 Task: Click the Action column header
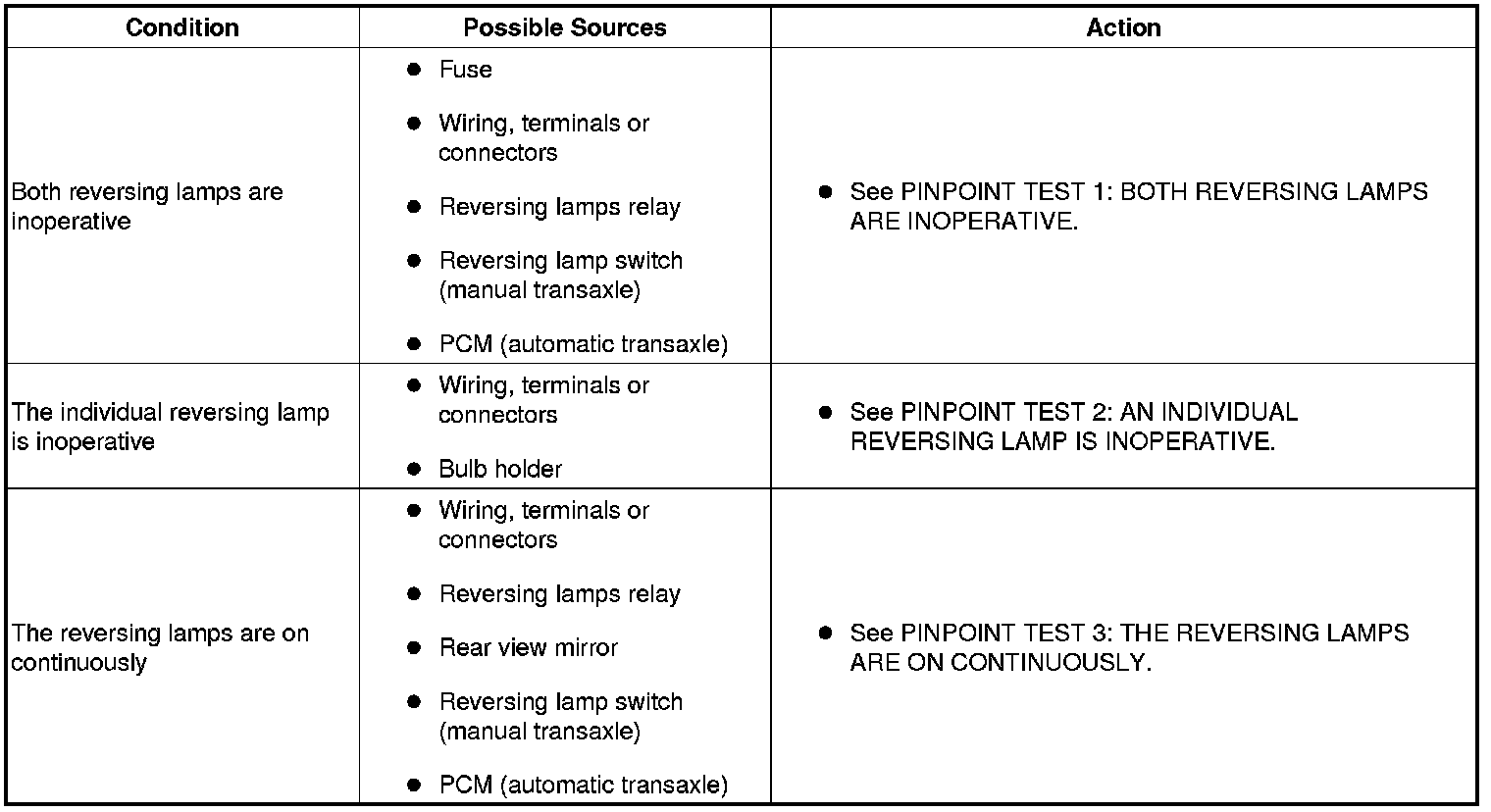pos(1124,27)
